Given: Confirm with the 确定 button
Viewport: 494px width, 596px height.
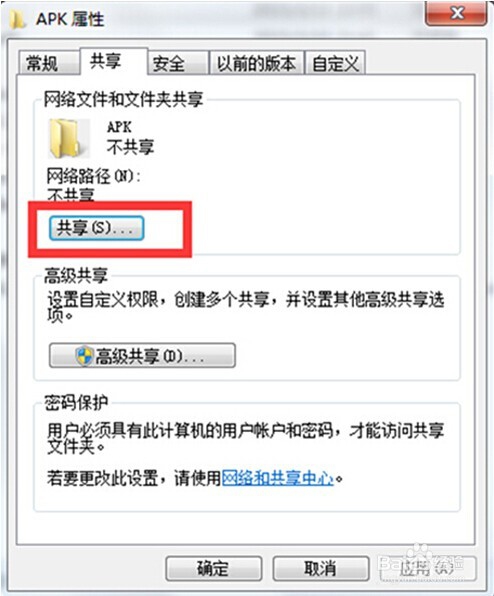Looking at the screenshot, I should pyautogui.click(x=214, y=569).
